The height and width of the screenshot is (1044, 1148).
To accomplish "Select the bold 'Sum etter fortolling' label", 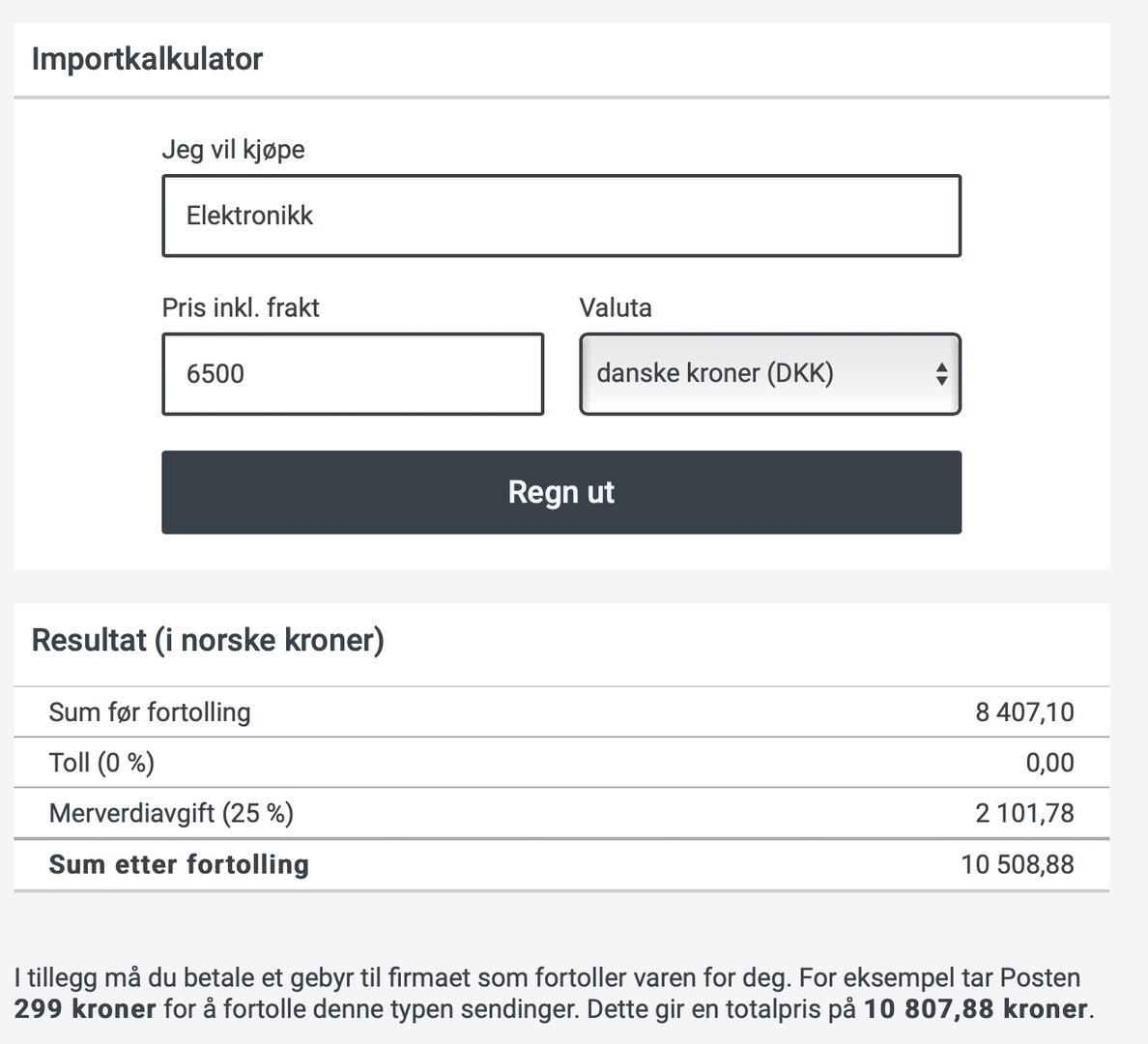I will point(179,864).
